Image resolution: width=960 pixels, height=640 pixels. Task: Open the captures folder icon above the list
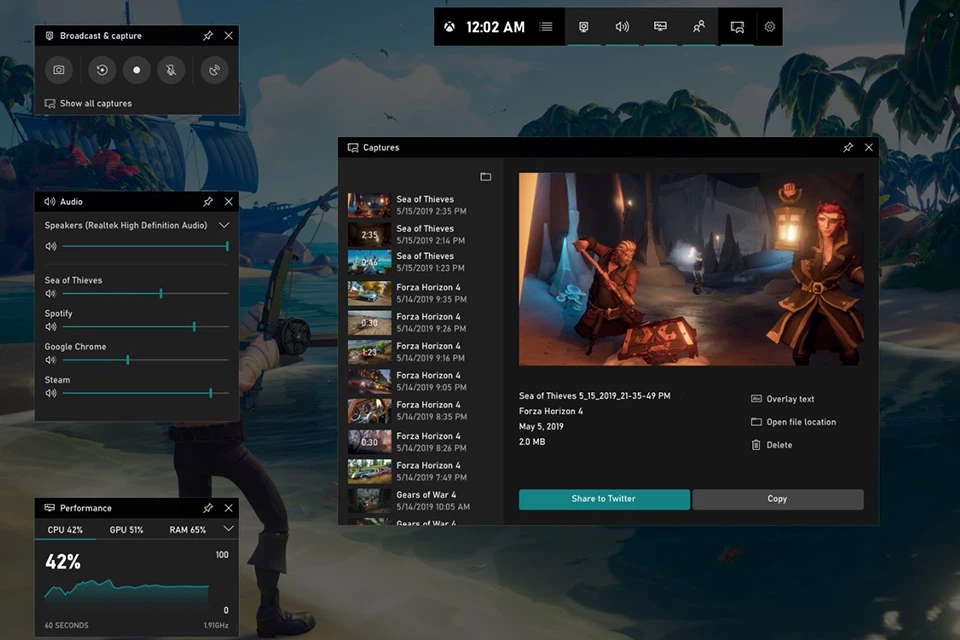[x=486, y=177]
